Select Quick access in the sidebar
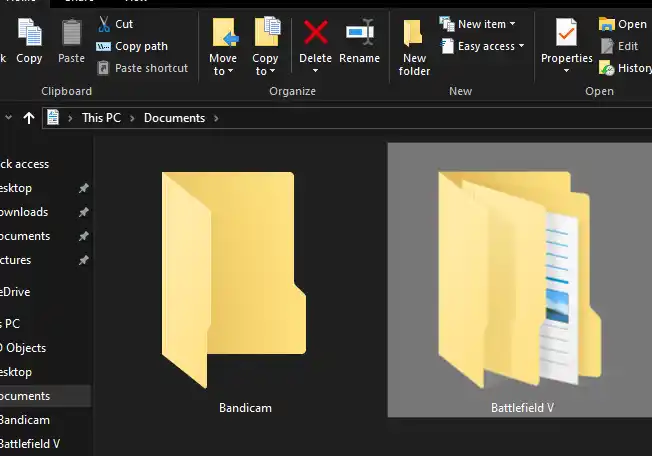652x456 pixels. [x=24, y=164]
